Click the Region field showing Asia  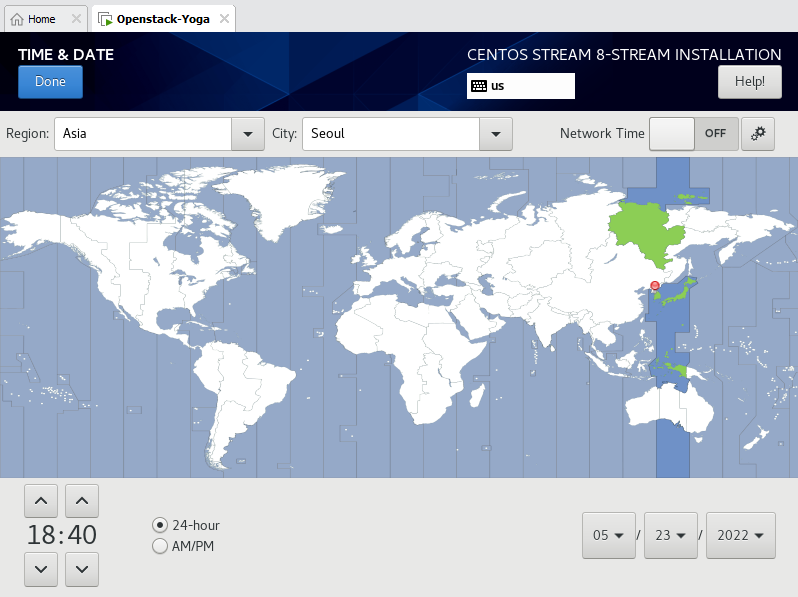143,134
